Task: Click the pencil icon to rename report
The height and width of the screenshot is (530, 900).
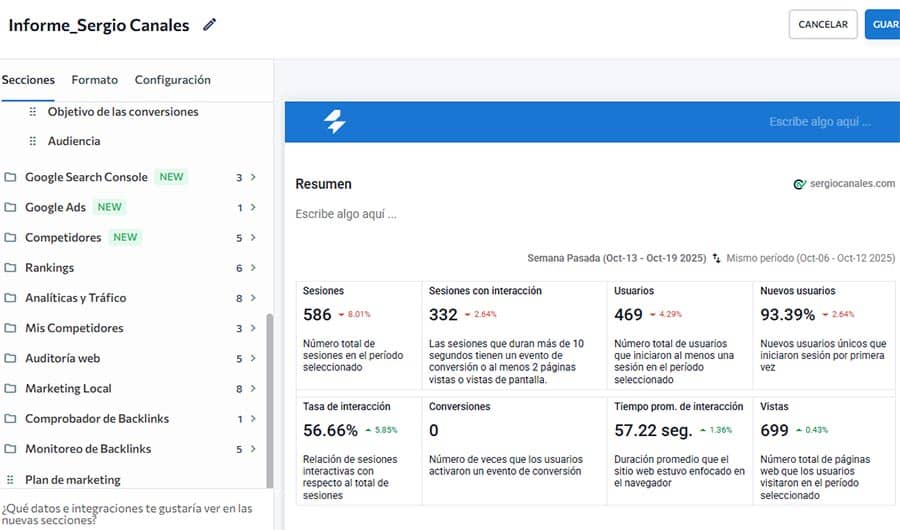Action: [209, 25]
